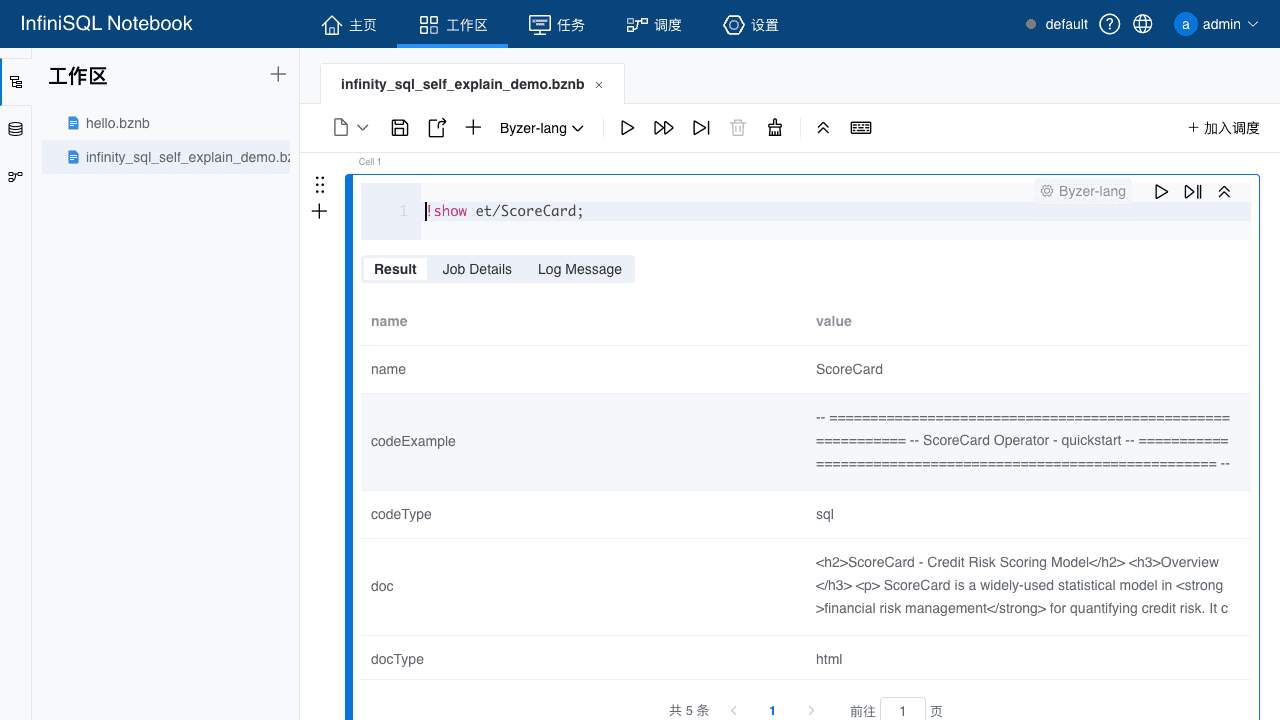Click the sql value cell
This screenshot has width=1280, height=720.
825,514
